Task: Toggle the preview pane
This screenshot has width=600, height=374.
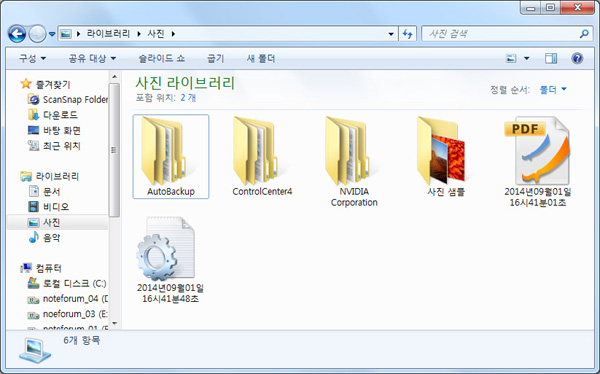Action: [x=551, y=59]
